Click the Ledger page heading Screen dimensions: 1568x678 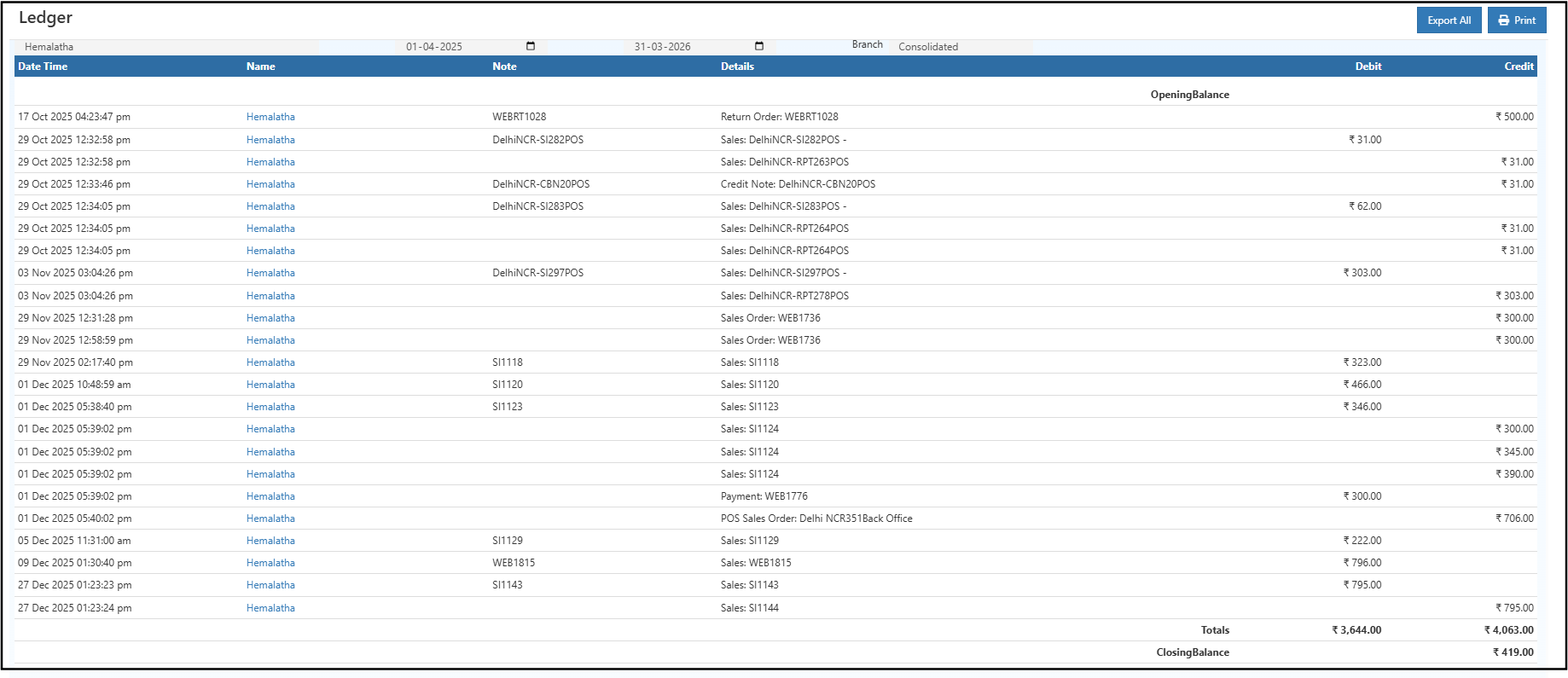click(x=45, y=18)
